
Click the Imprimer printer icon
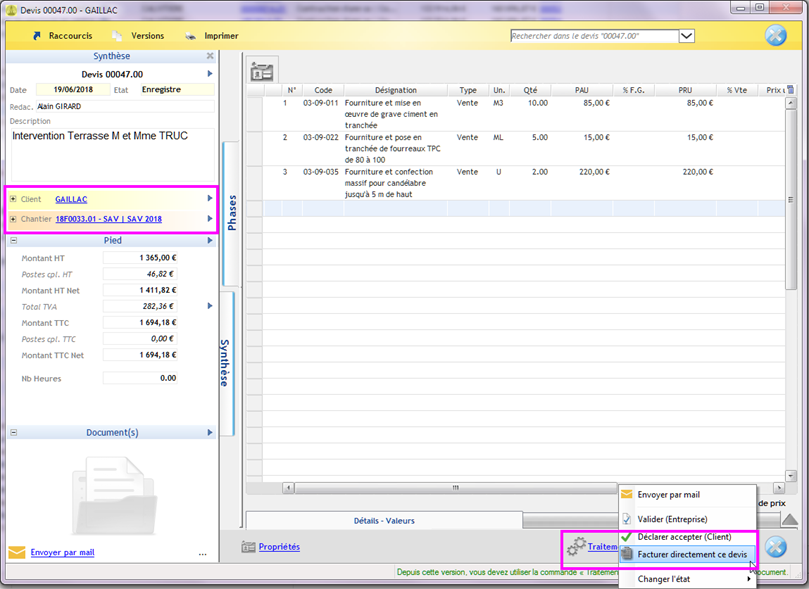click(191, 36)
